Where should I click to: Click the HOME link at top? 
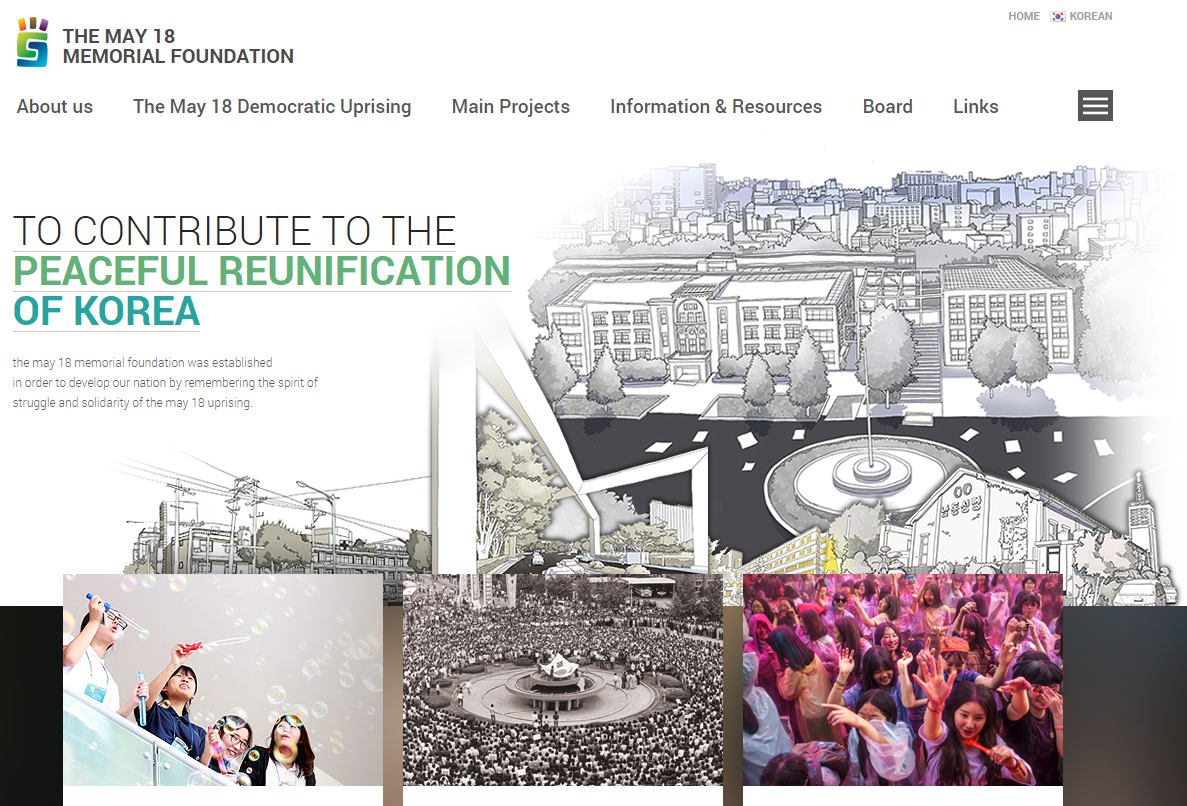[x=1023, y=17]
